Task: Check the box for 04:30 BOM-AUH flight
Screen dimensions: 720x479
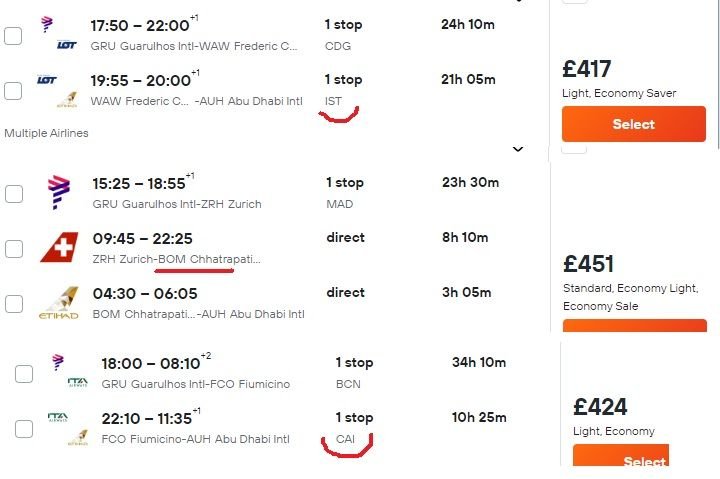Action: [x=14, y=304]
